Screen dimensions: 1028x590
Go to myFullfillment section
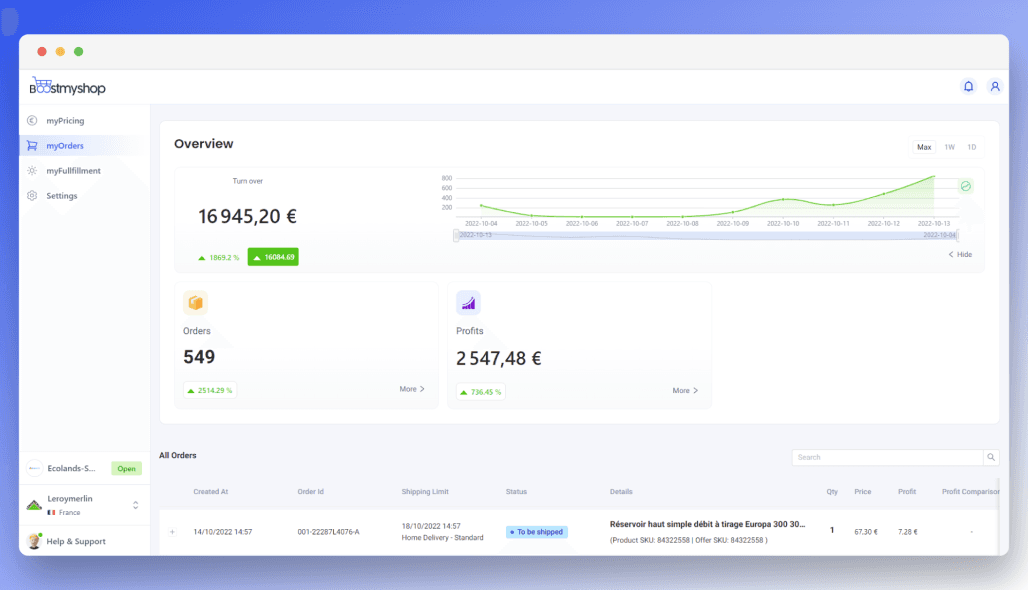85,170
